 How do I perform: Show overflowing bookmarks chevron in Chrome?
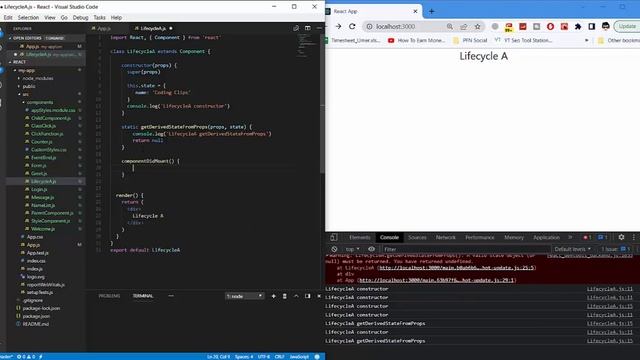click(x=587, y=40)
